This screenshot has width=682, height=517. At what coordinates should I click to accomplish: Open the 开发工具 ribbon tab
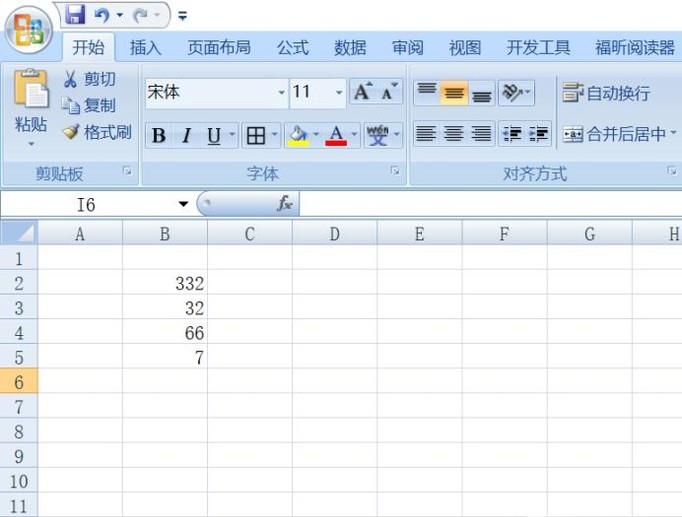(x=538, y=47)
